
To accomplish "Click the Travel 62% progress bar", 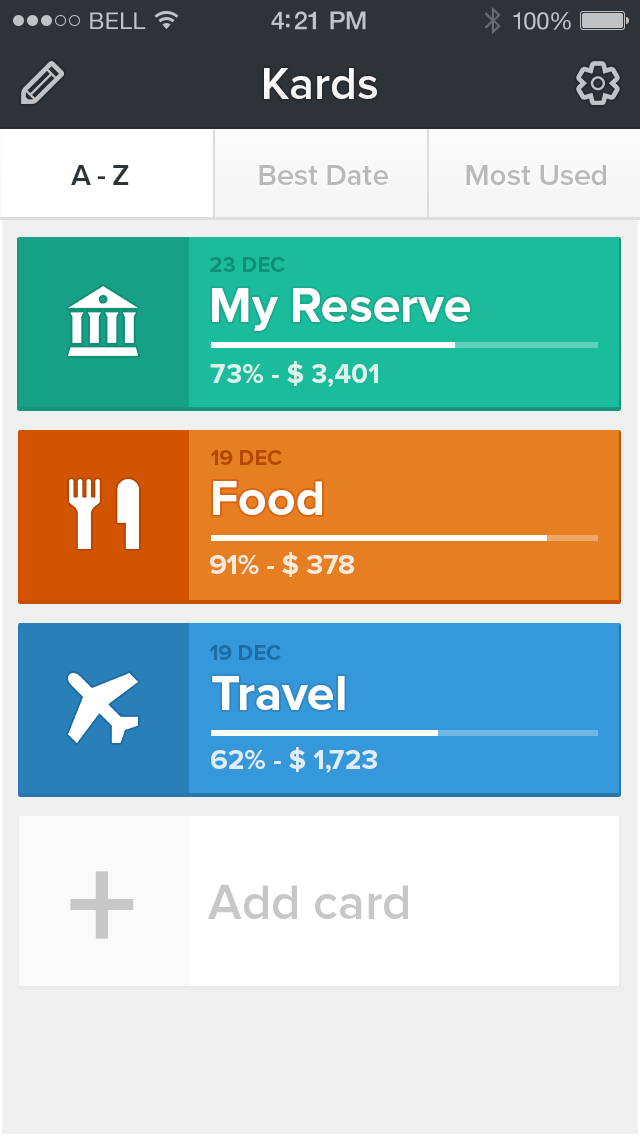I will pos(404,733).
